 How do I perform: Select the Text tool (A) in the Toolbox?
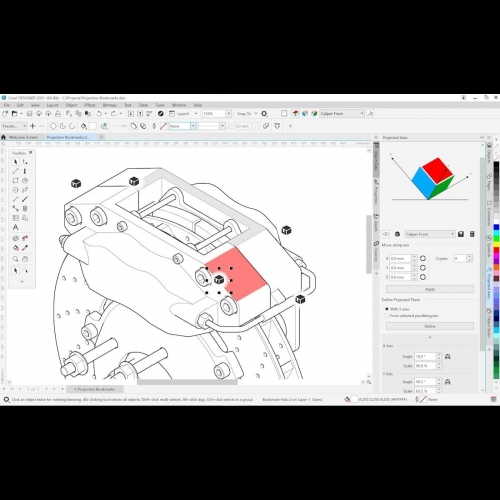(15, 227)
